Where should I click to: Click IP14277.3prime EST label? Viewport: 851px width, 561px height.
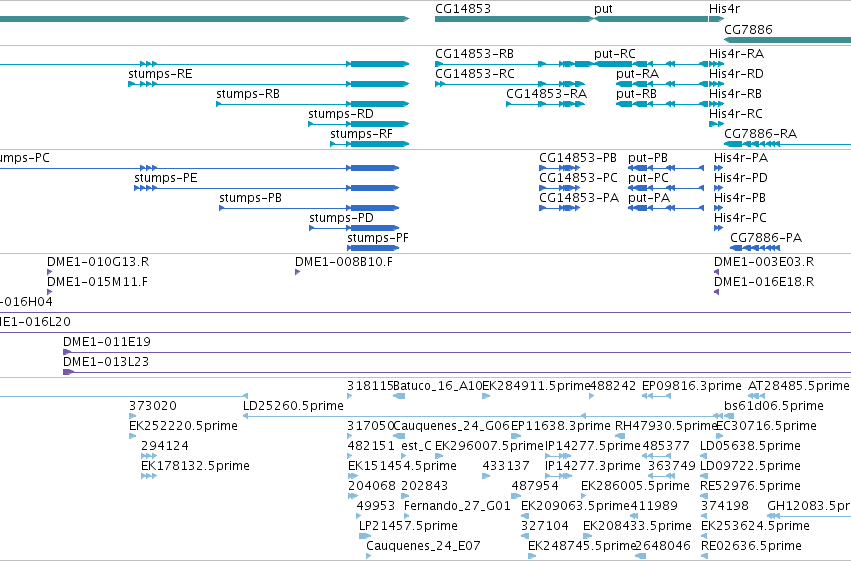coord(593,466)
